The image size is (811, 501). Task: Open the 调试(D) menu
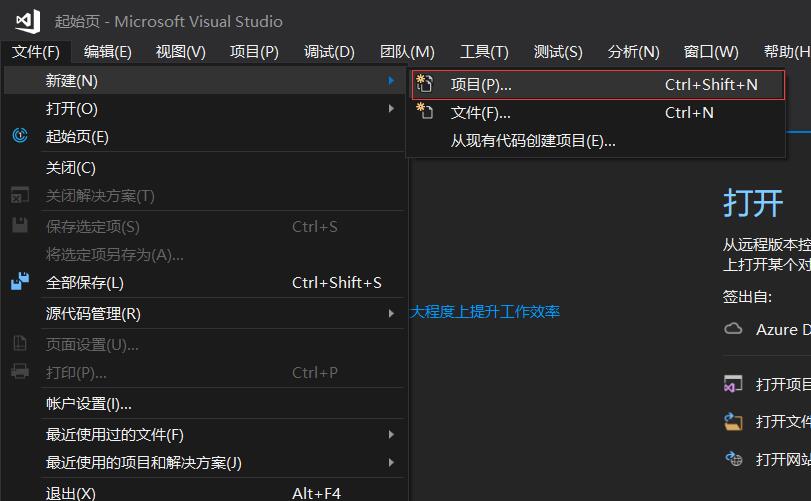coord(329,52)
